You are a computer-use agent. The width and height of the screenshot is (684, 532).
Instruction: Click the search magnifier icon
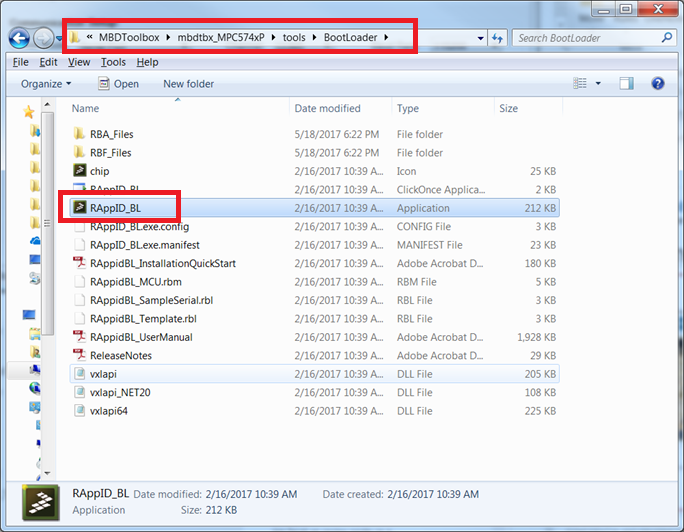[666, 38]
